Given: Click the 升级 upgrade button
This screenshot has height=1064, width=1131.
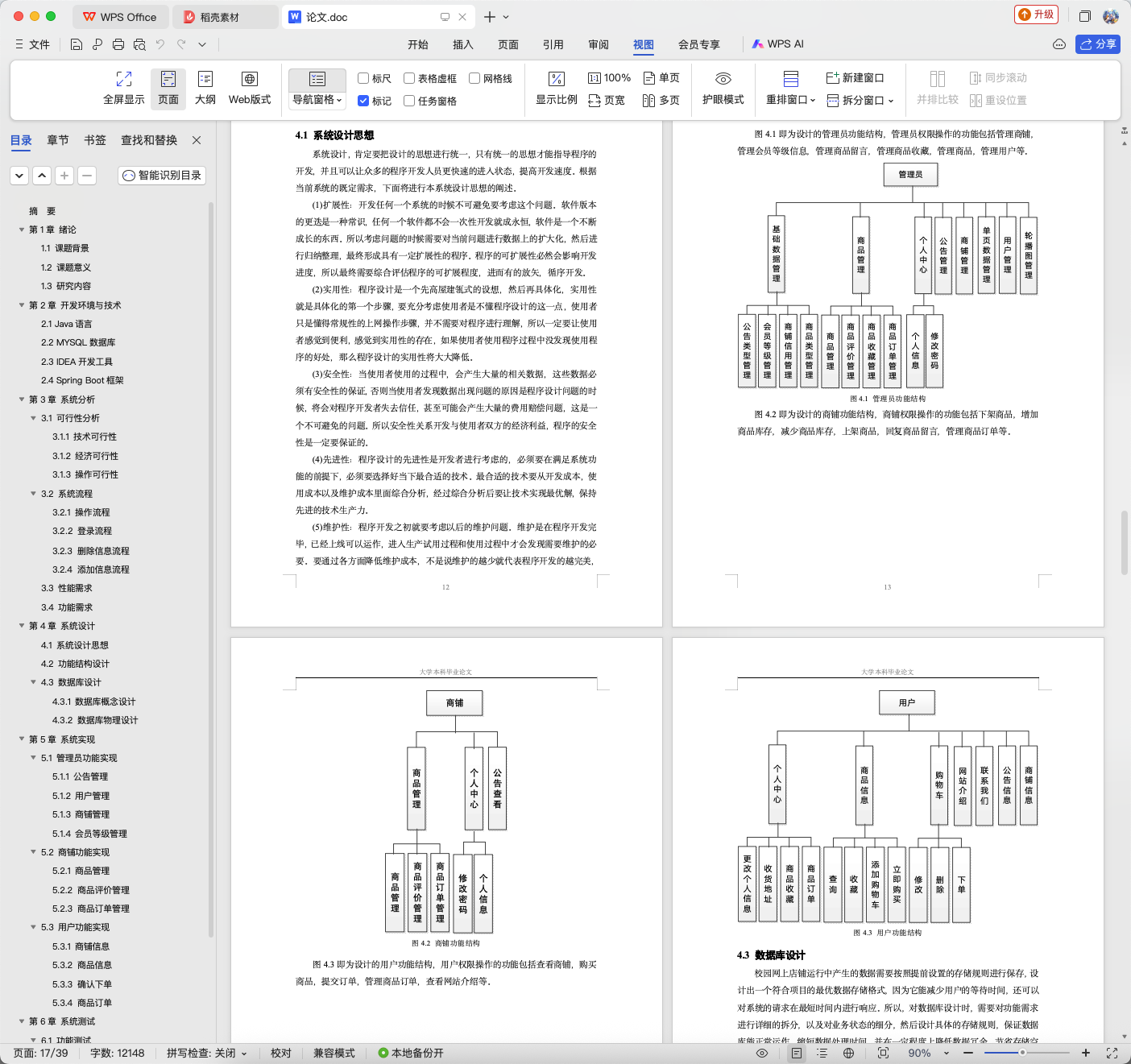Looking at the screenshot, I should click(x=1036, y=14).
